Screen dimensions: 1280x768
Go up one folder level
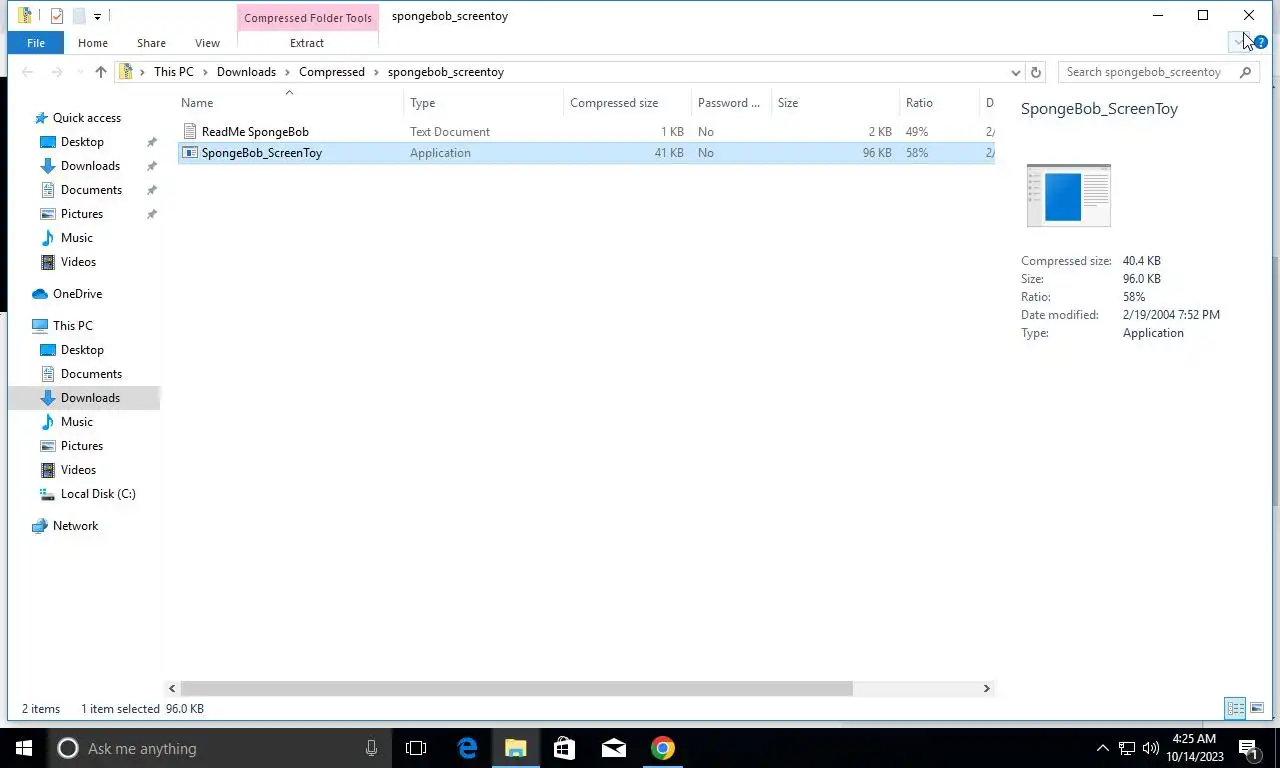[101, 72]
